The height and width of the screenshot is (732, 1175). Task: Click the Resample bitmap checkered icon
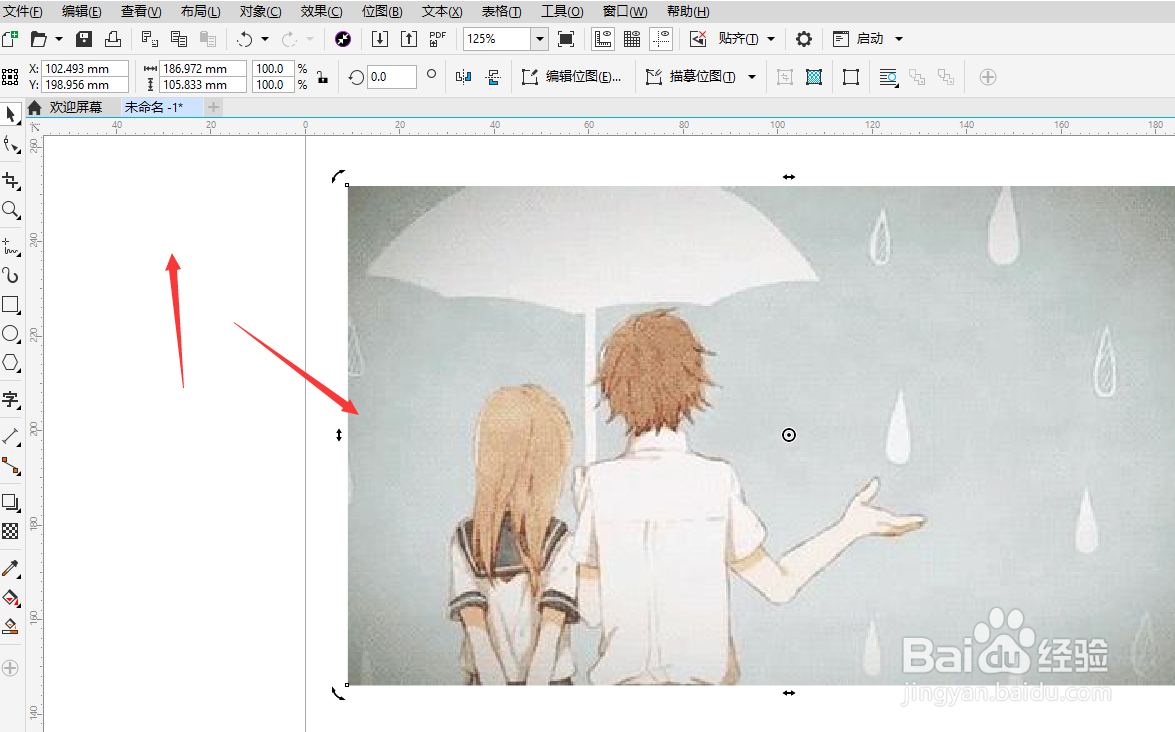point(814,76)
